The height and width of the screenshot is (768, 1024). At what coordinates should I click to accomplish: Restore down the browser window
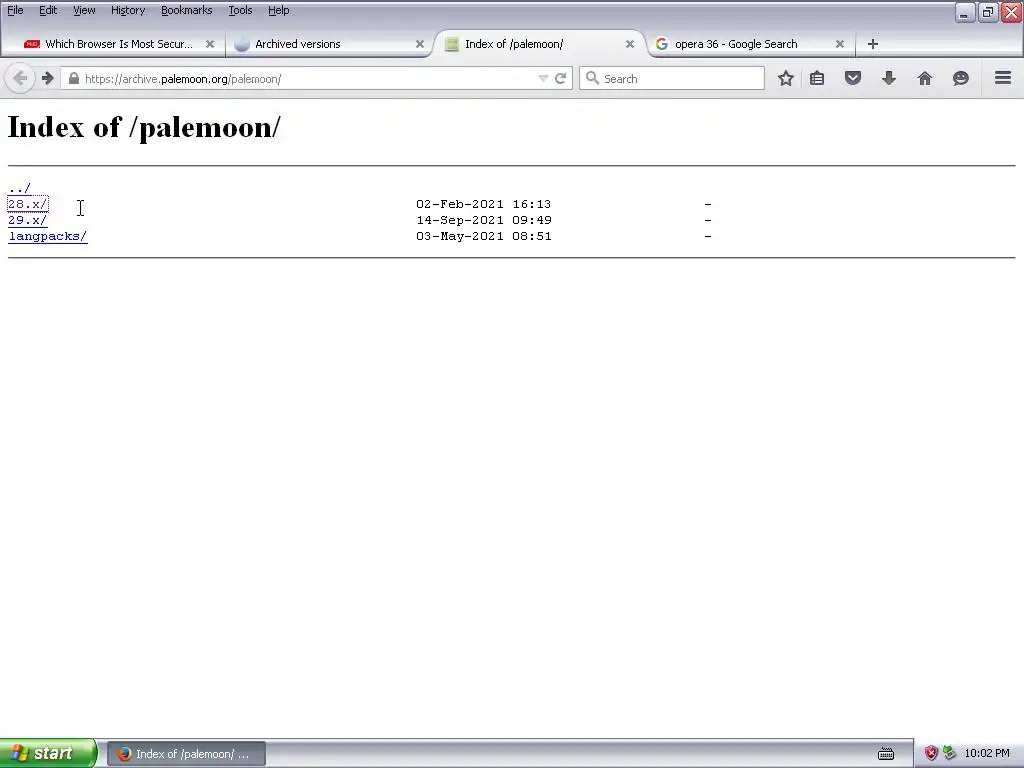click(988, 12)
